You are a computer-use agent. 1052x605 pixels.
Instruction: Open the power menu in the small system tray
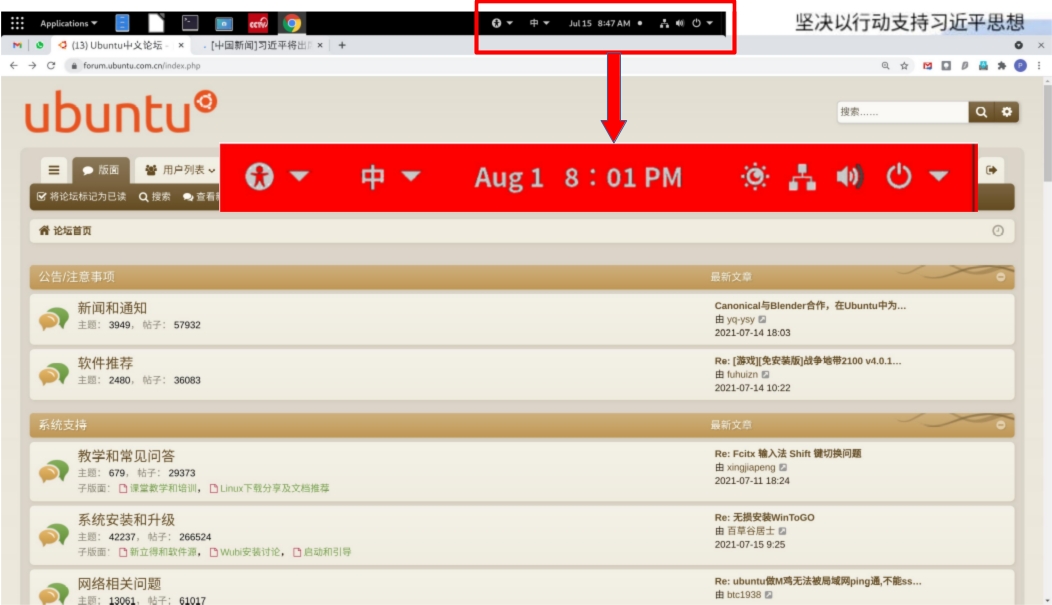tap(702, 23)
